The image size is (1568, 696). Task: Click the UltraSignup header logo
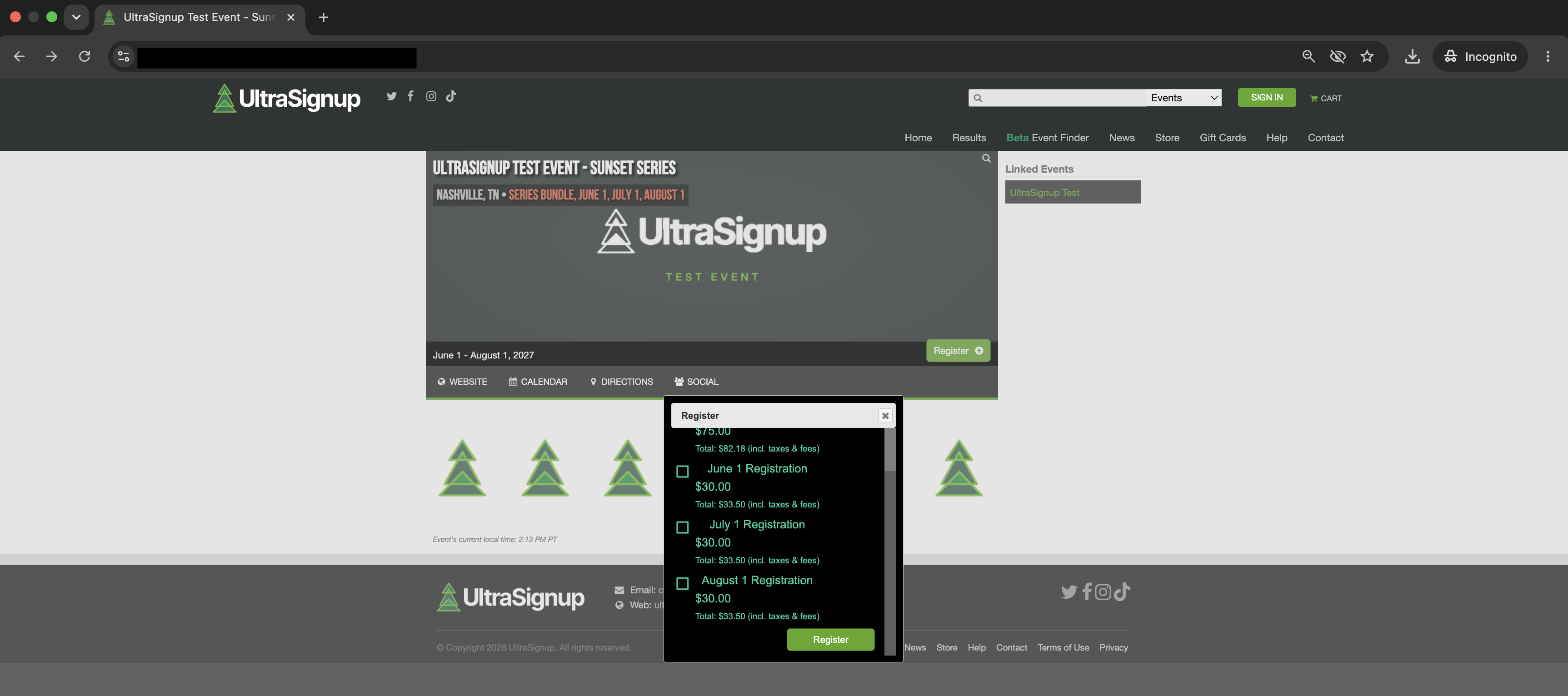(x=287, y=98)
